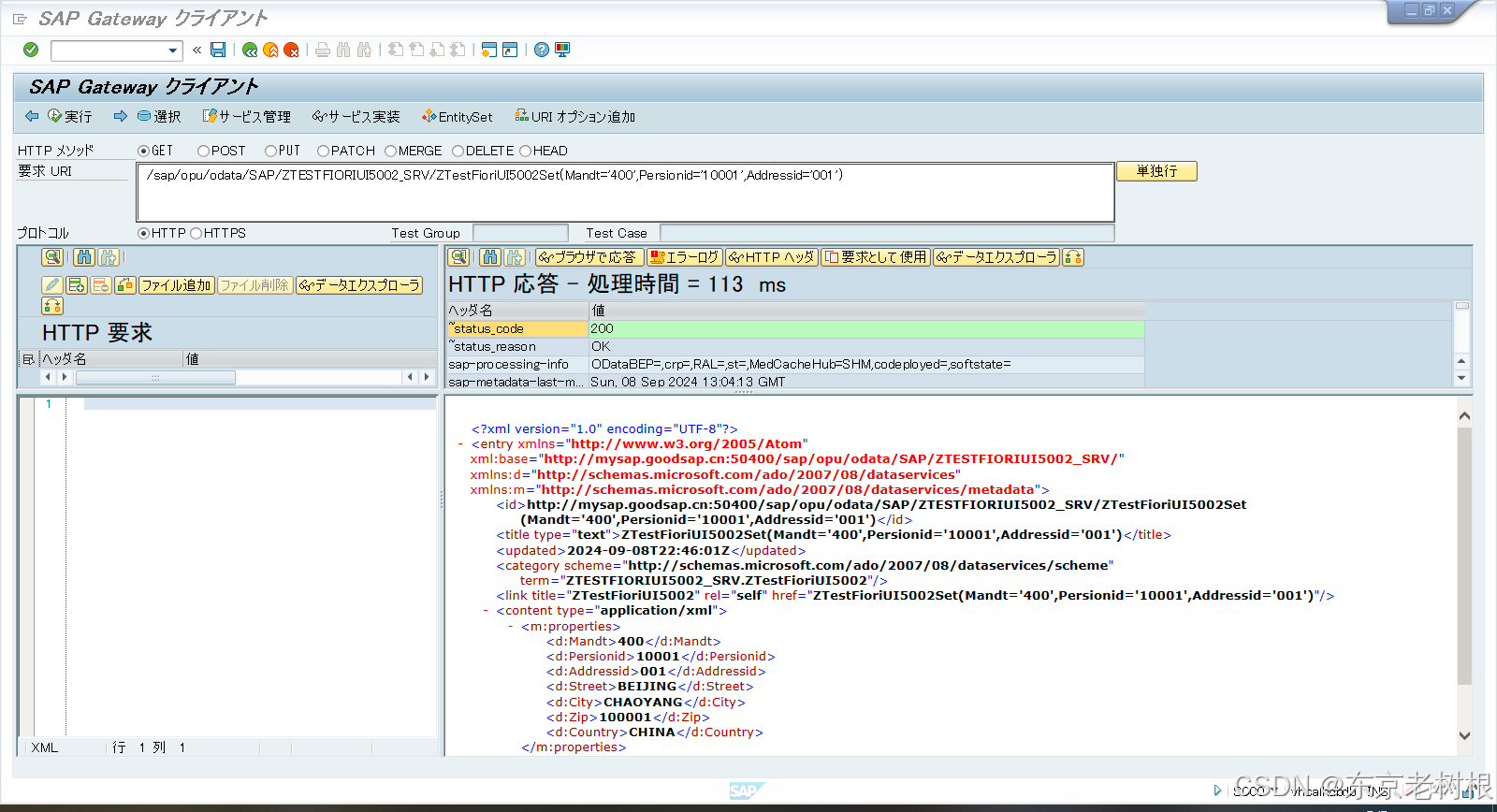Select the HTTP protocol radio button
1497x812 pixels.
[x=143, y=233]
